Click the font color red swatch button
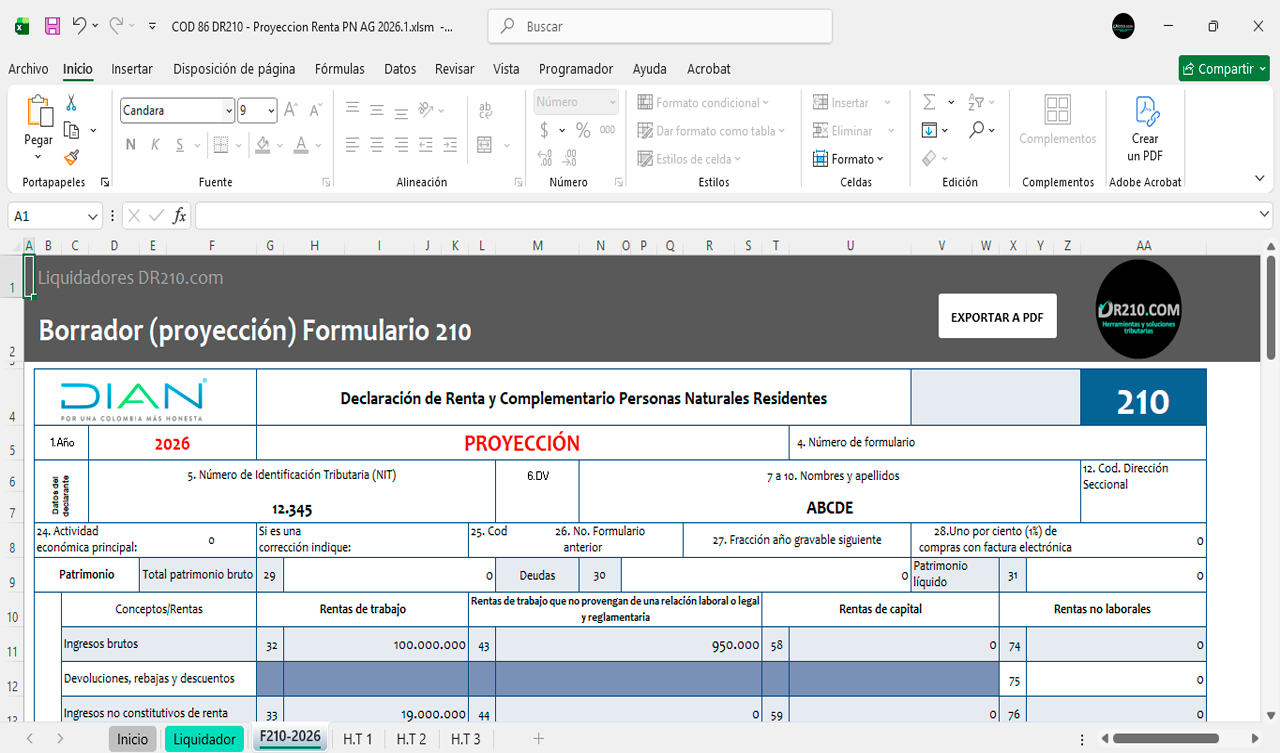Viewport: 1280px width, 753px height. coord(301,145)
